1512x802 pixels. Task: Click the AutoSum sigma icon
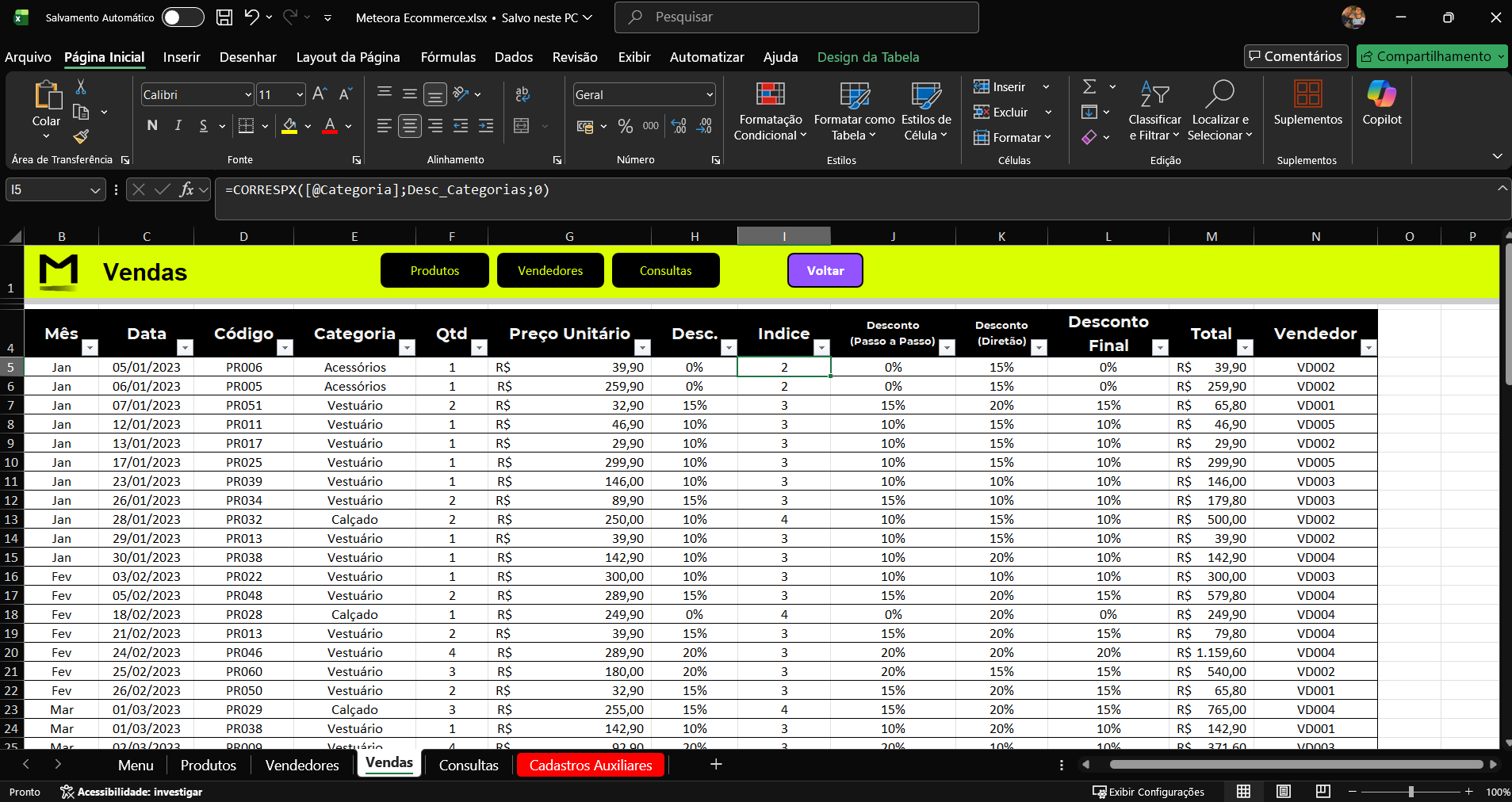pyautogui.click(x=1090, y=86)
